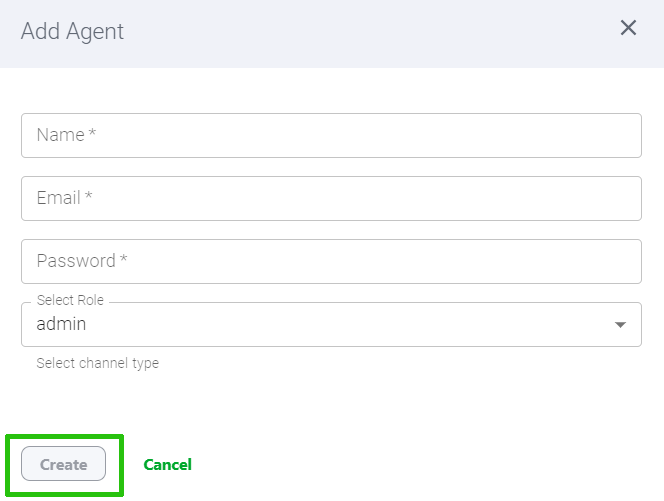
Task: Tap the caret triangle beside admin
Action: 620,325
